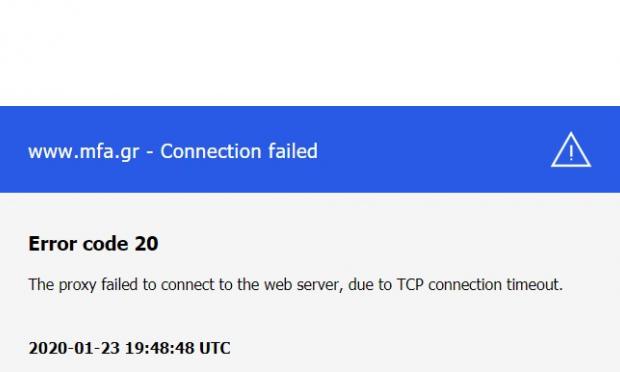Click the word 'code' in error heading
620x372 pixels.
coord(106,244)
